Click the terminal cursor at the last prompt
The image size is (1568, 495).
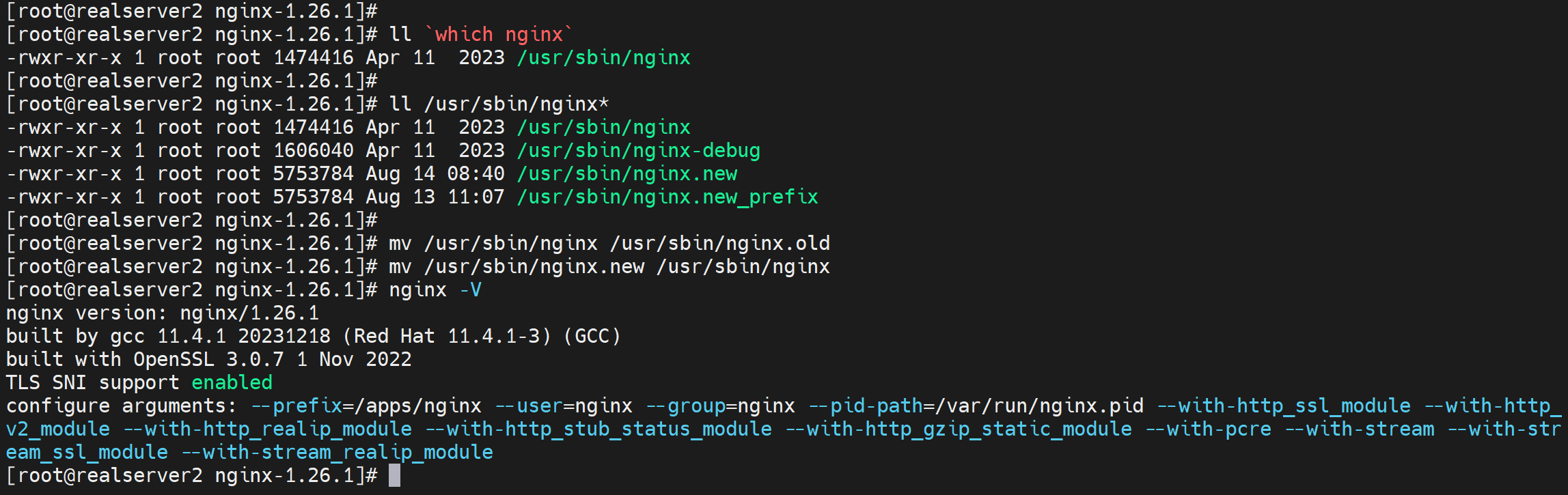tap(394, 475)
